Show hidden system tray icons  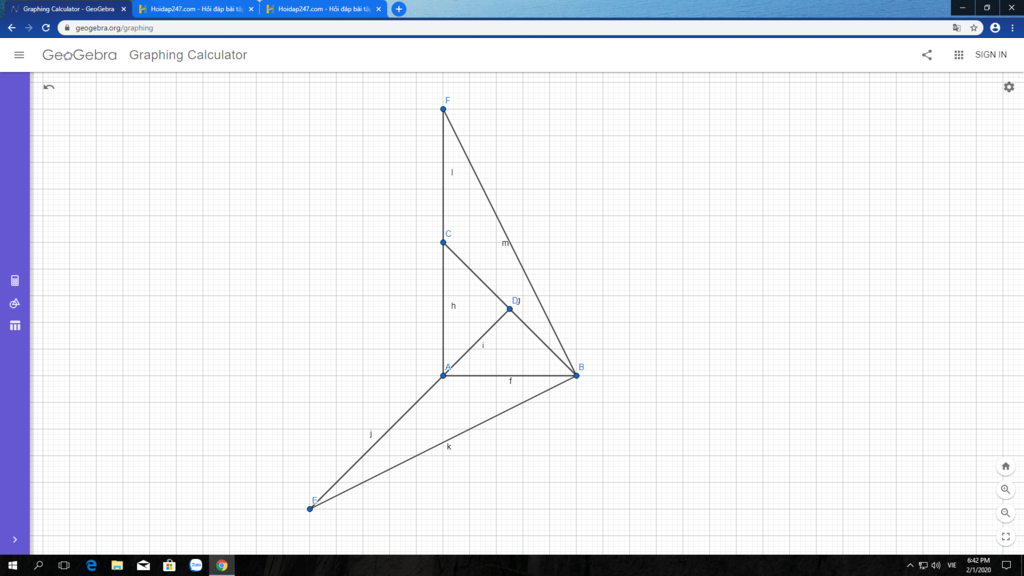pos(910,566)
